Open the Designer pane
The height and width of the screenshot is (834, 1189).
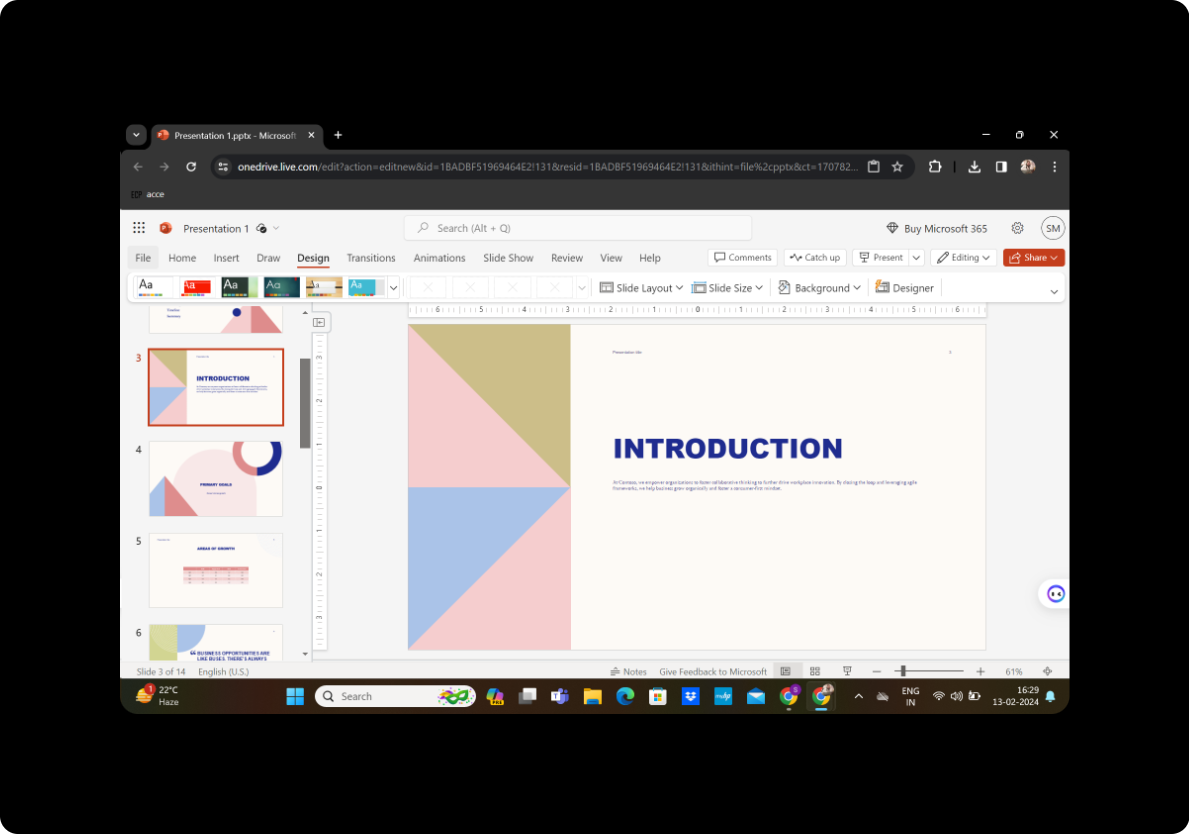pos(904,288)
